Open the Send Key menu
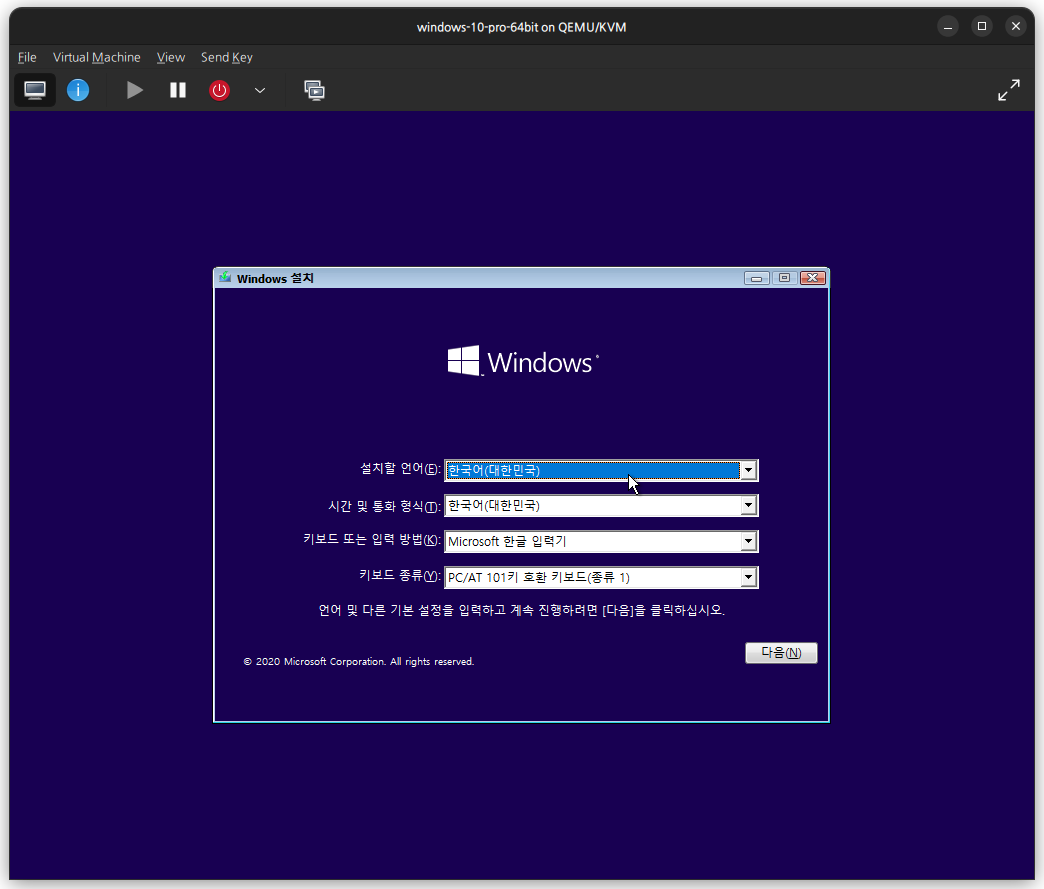The height and width of the screenshot is (889, 1044). click(227, 57)
